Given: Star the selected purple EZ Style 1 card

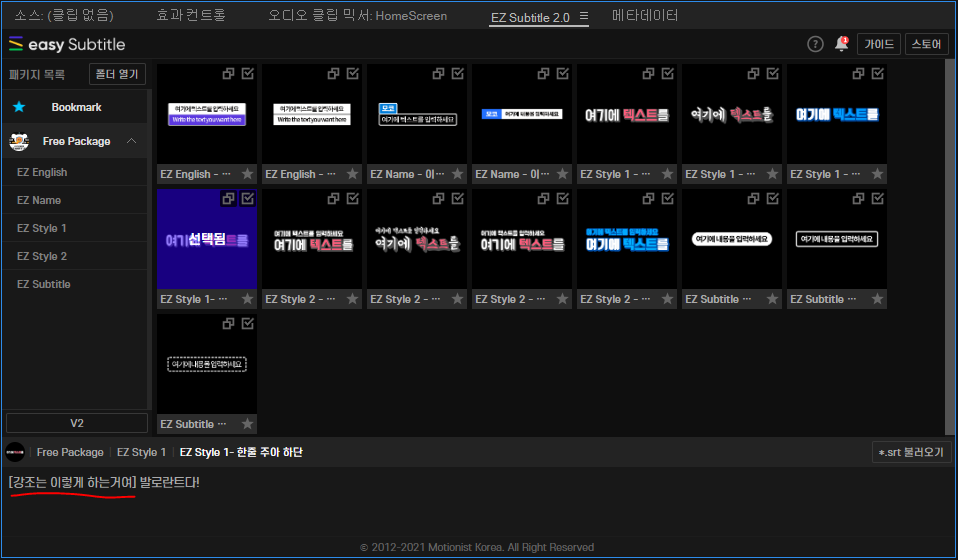Looking at the screenshot, I should click(247, 299).
